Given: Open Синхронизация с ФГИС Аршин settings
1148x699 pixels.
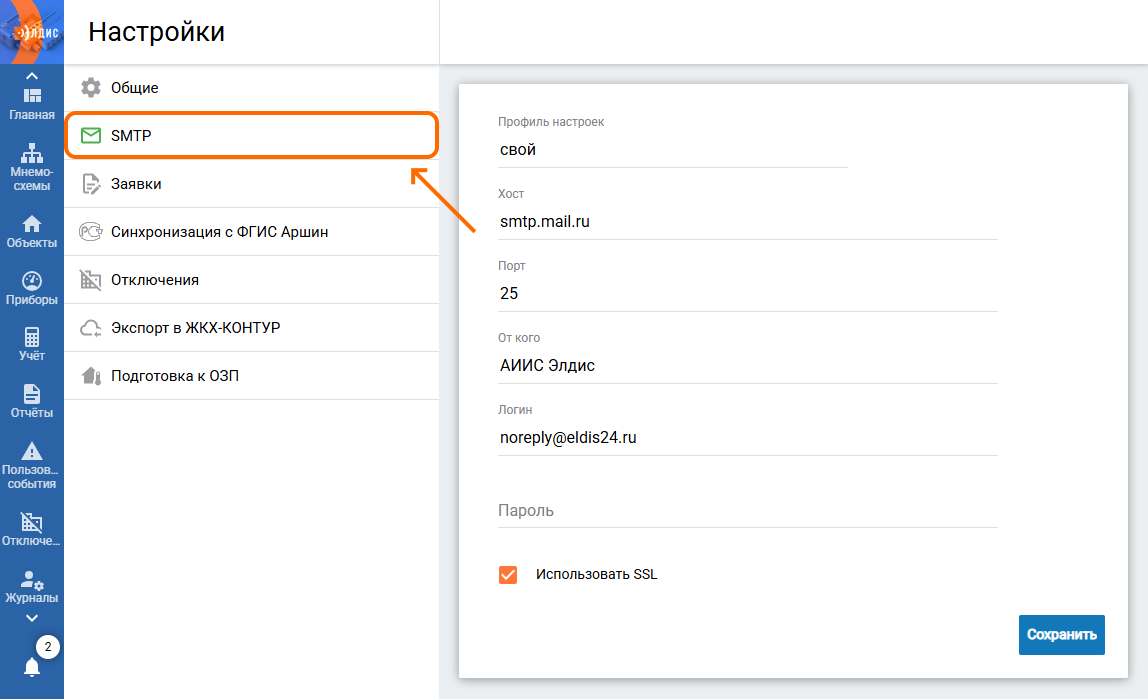Looking at the screenshot, I should [x=252, y=231].
